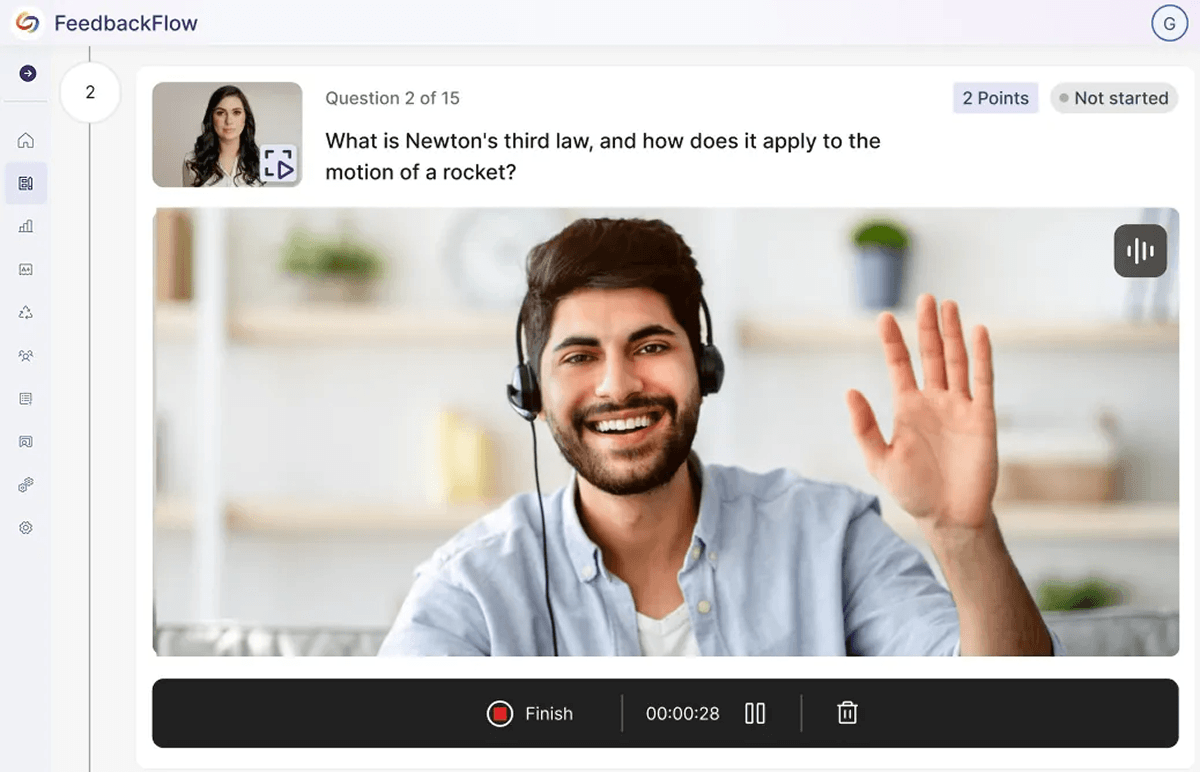Click the question number 2 circle
The image size is (1200, 772).
pyautogui.click(x=90, y=93)
